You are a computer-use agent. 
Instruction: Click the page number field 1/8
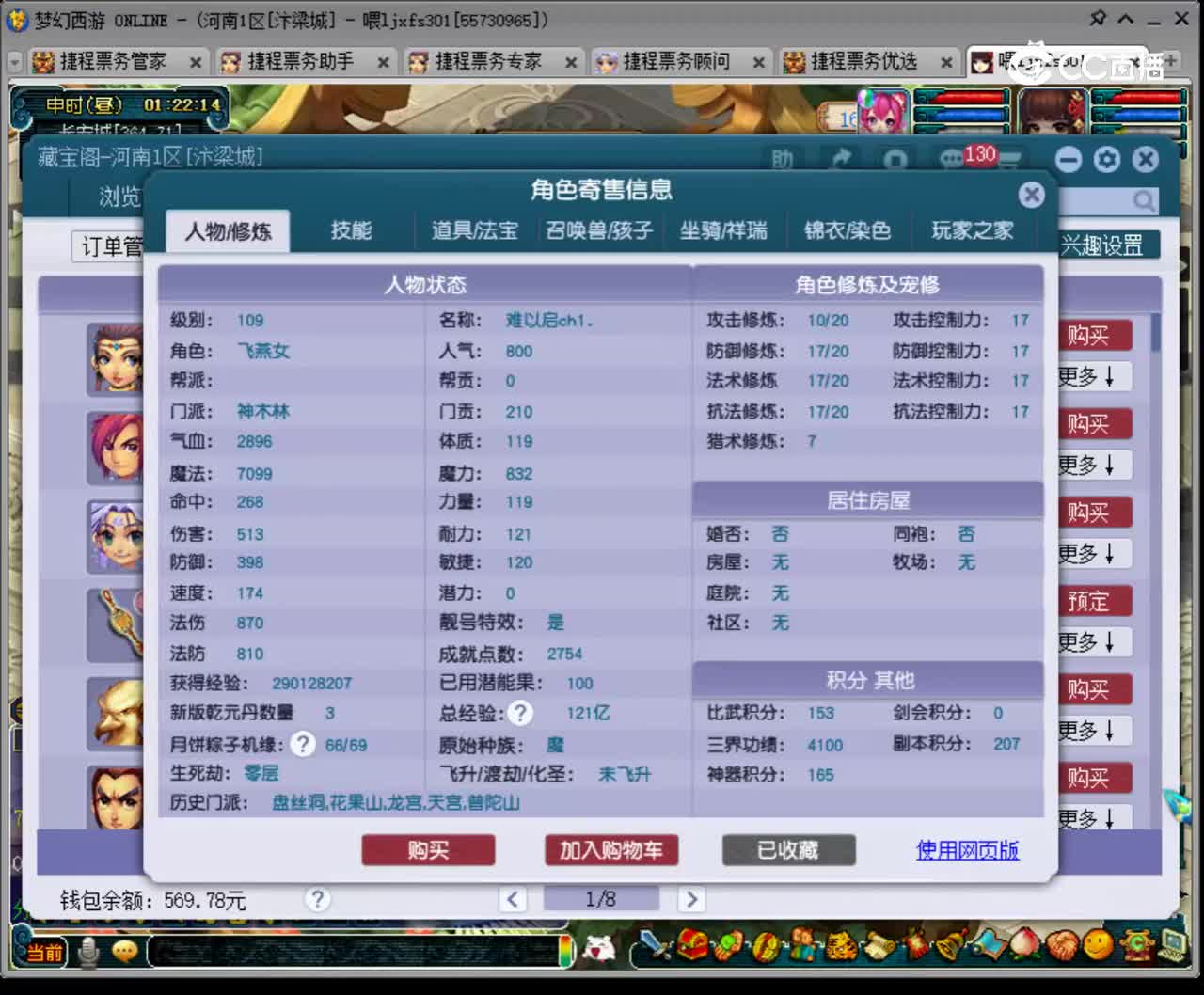point(601,899)
